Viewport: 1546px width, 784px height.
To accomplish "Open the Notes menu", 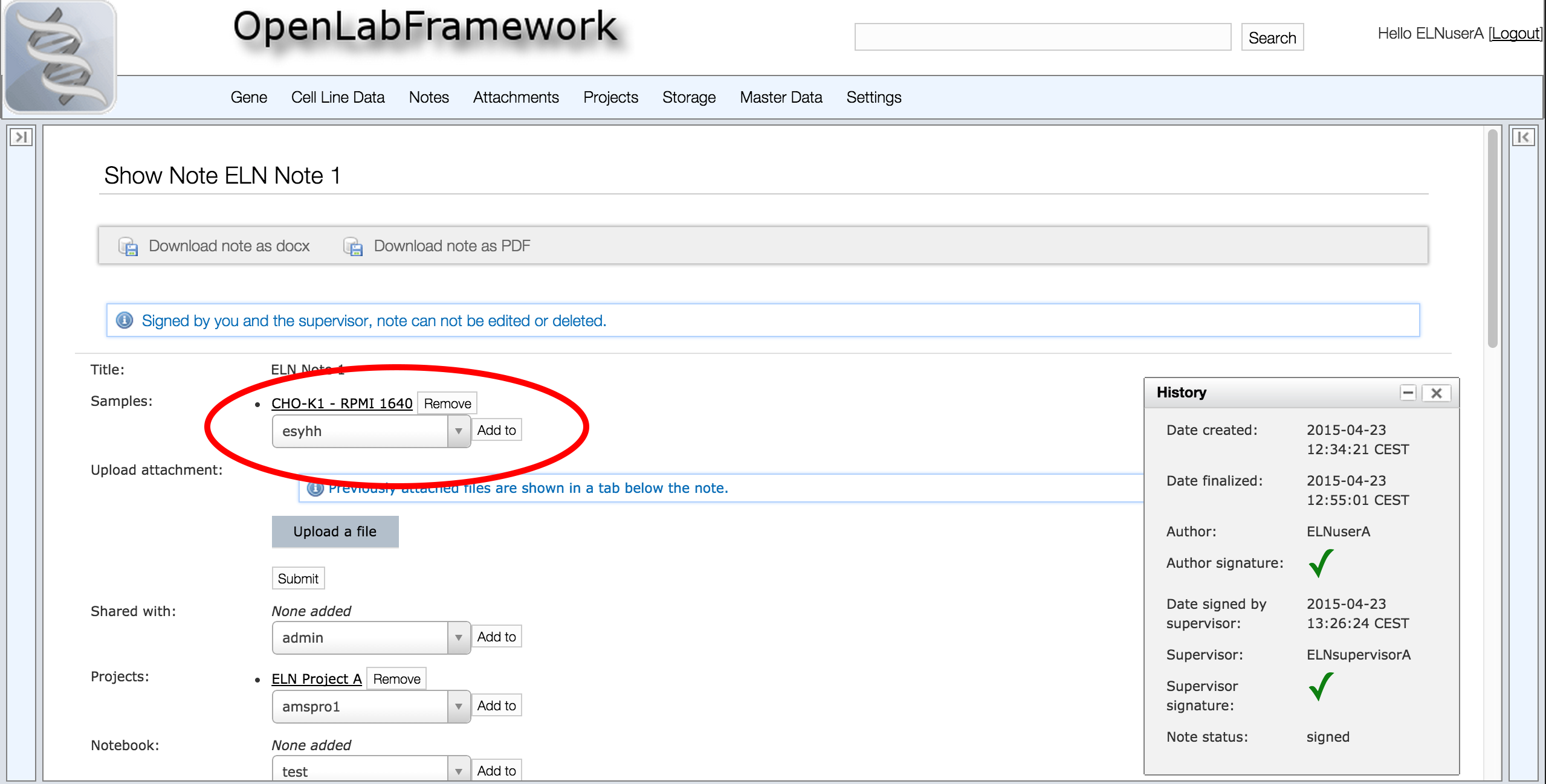I will tap(429, 97).
